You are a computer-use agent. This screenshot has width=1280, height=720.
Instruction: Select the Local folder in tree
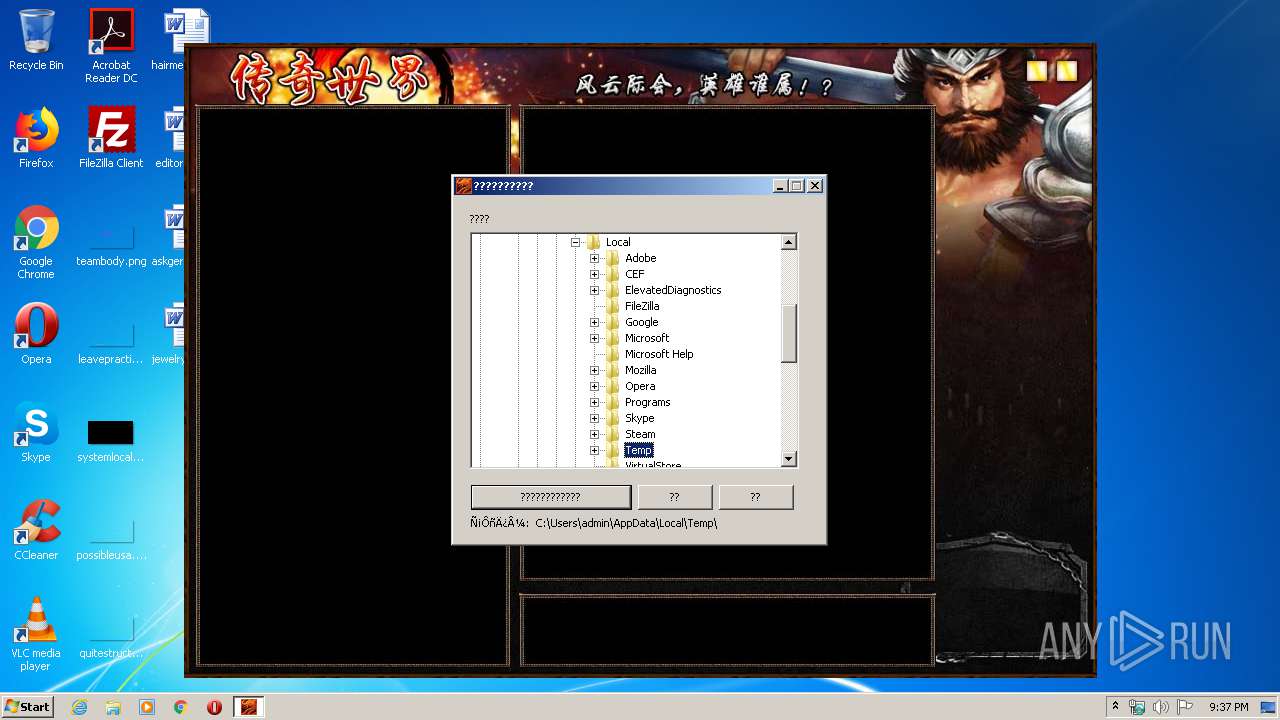(x=618, y=242)
